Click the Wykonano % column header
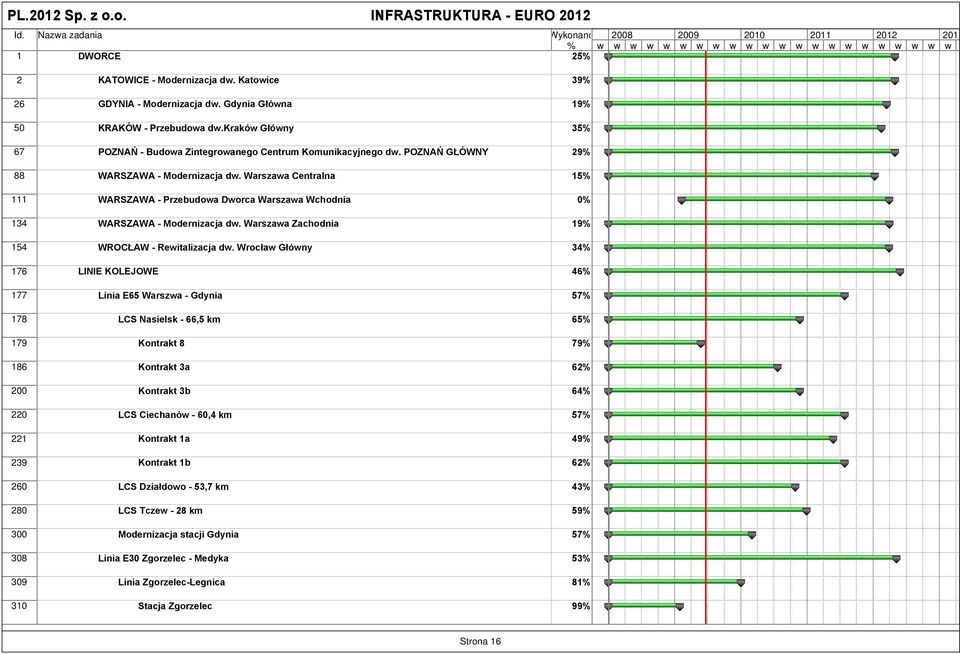The image size is (960, 654). click(x=571, y=40)
